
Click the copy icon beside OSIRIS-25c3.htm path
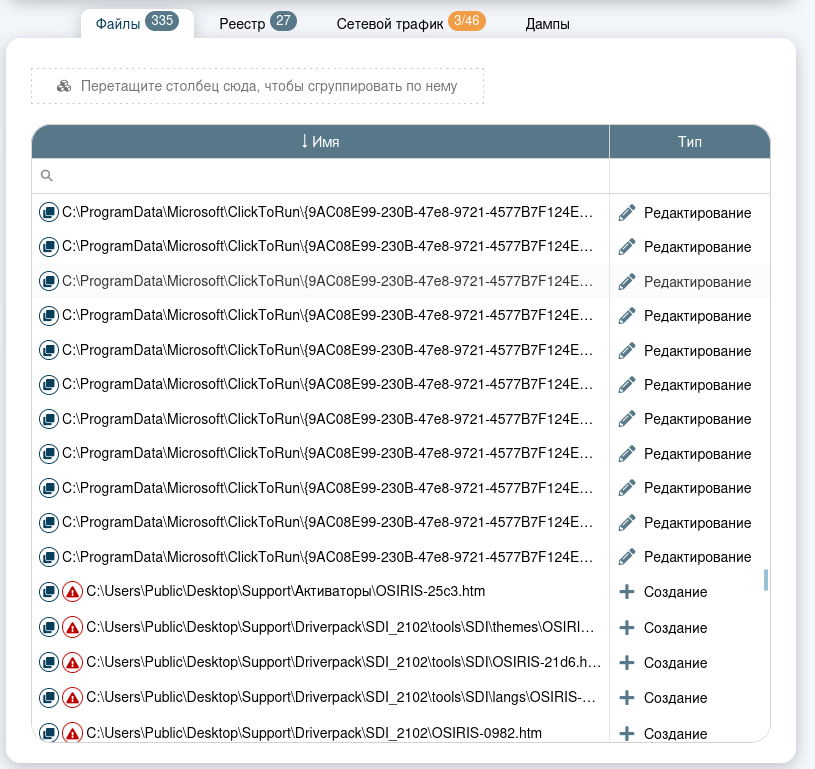click(48, 592)
